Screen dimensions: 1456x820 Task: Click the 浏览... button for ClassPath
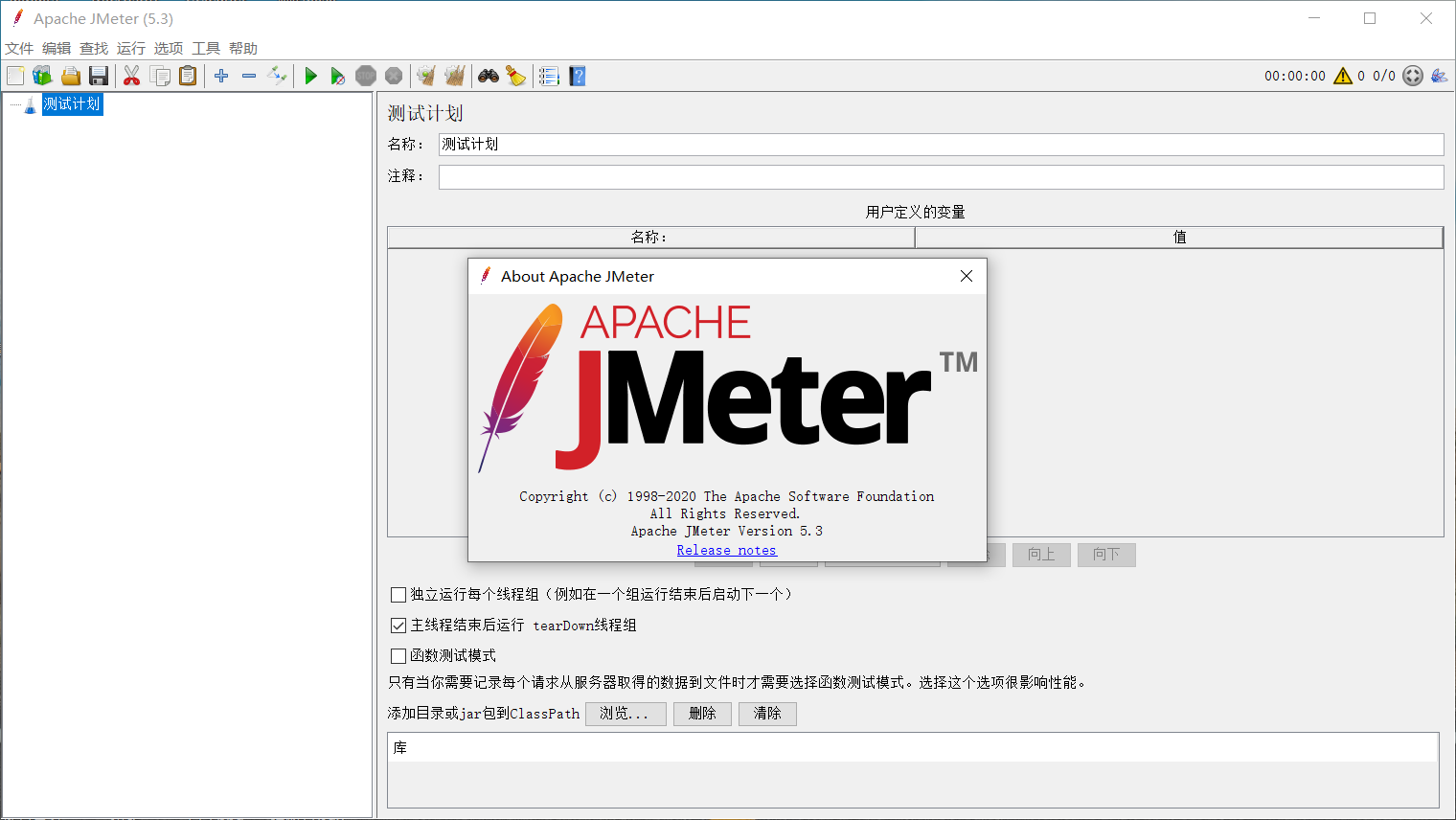(626, 714)
